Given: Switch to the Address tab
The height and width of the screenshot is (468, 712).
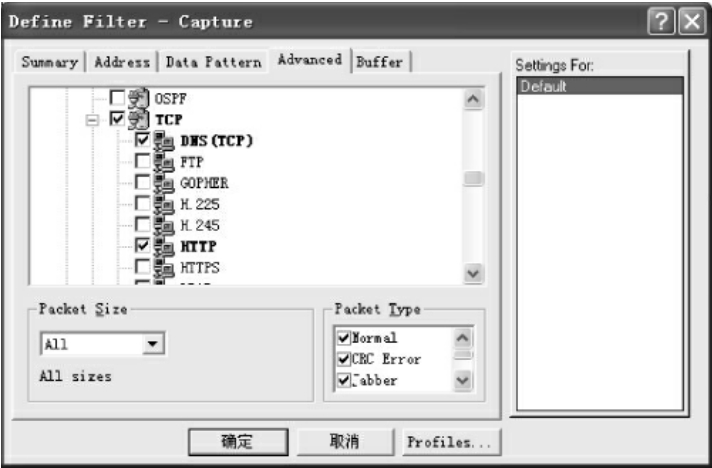Looking at the screenshot, I should pos(122,62).
